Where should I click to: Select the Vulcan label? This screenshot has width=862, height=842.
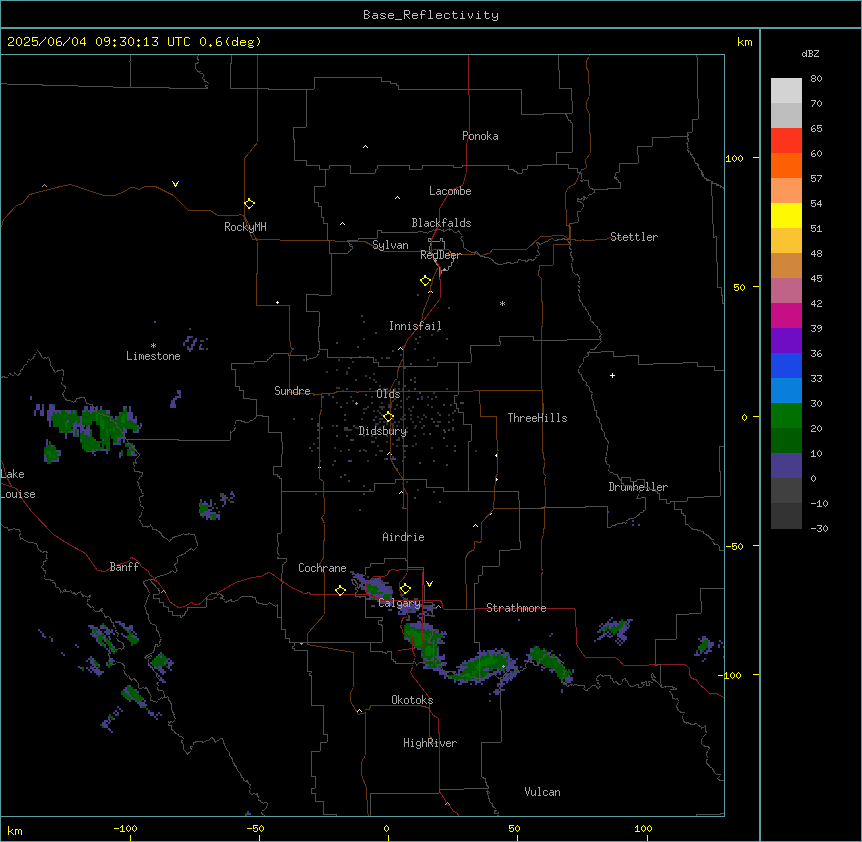(x=542, y=792)
